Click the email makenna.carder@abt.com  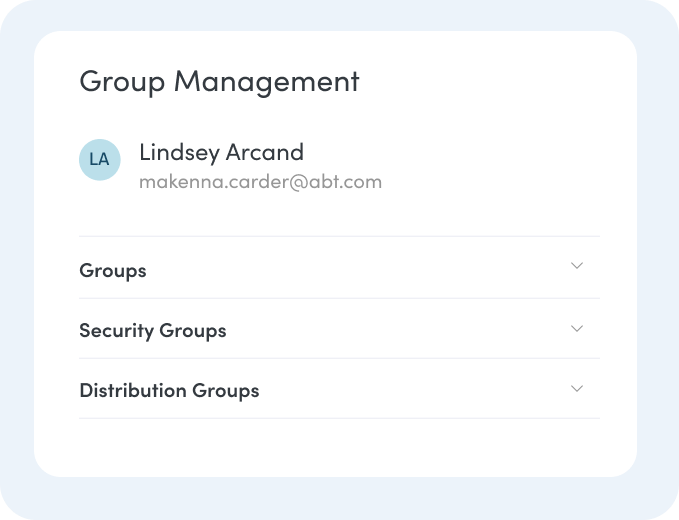260,182
